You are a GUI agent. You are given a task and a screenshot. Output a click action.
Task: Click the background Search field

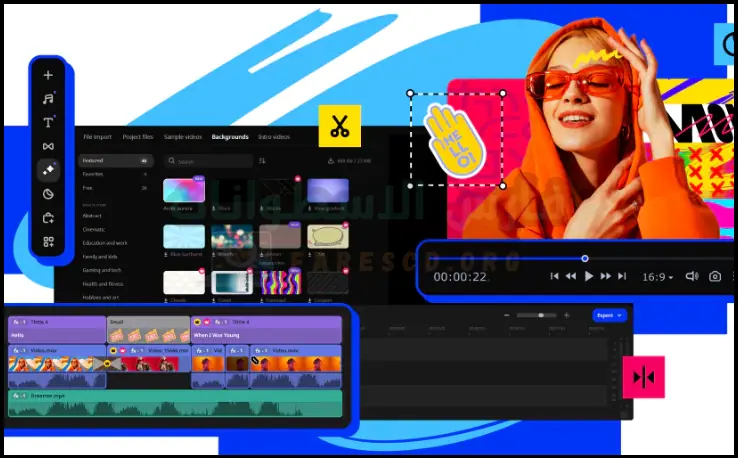tap(210, 160)
